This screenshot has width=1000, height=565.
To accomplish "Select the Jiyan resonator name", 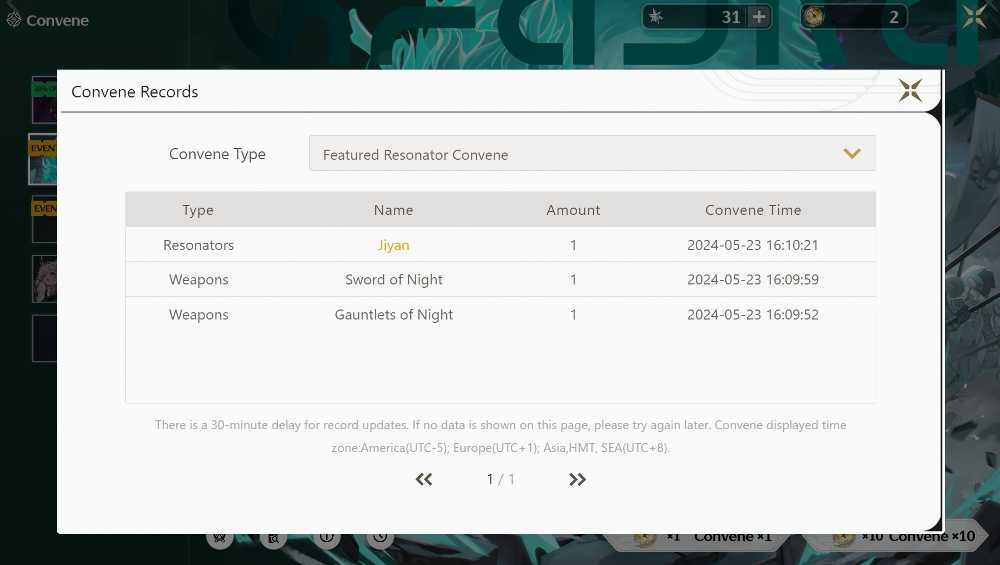I will click(393, 245).
